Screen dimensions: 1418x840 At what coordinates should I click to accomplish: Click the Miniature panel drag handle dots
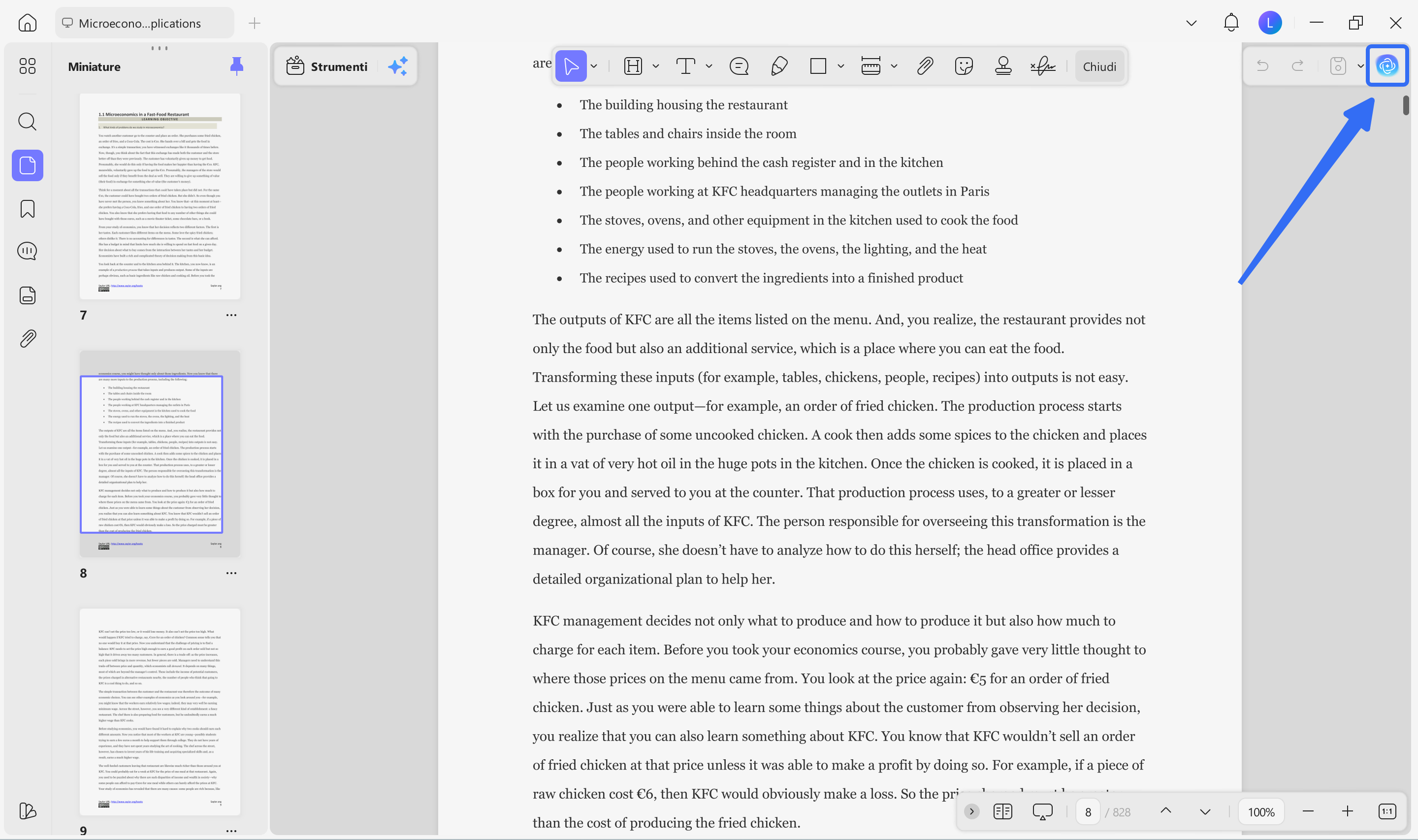[x=160, y=48]
